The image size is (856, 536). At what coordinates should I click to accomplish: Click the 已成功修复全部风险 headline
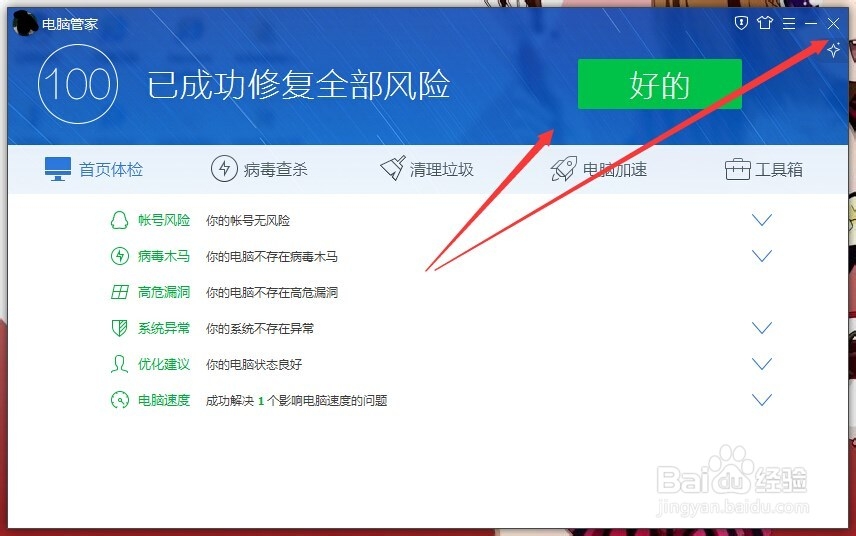[x=299, y=85]
